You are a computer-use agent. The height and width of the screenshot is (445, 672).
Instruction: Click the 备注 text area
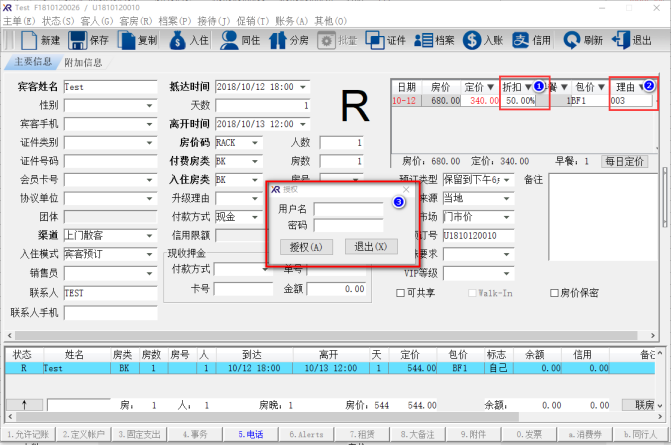coord(603,217)
